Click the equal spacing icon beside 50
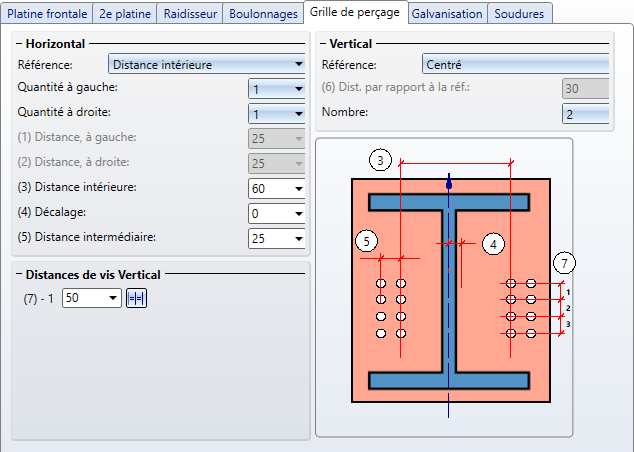Image resolution: width=634 pixels, height=452 pixels. pos(136,298)
